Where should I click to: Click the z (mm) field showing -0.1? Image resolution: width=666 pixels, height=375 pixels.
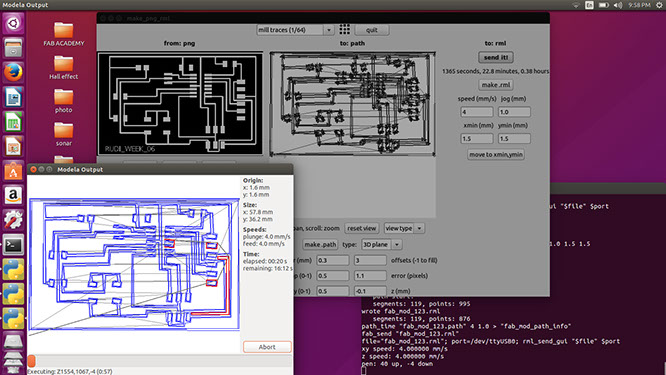[370, 291]
